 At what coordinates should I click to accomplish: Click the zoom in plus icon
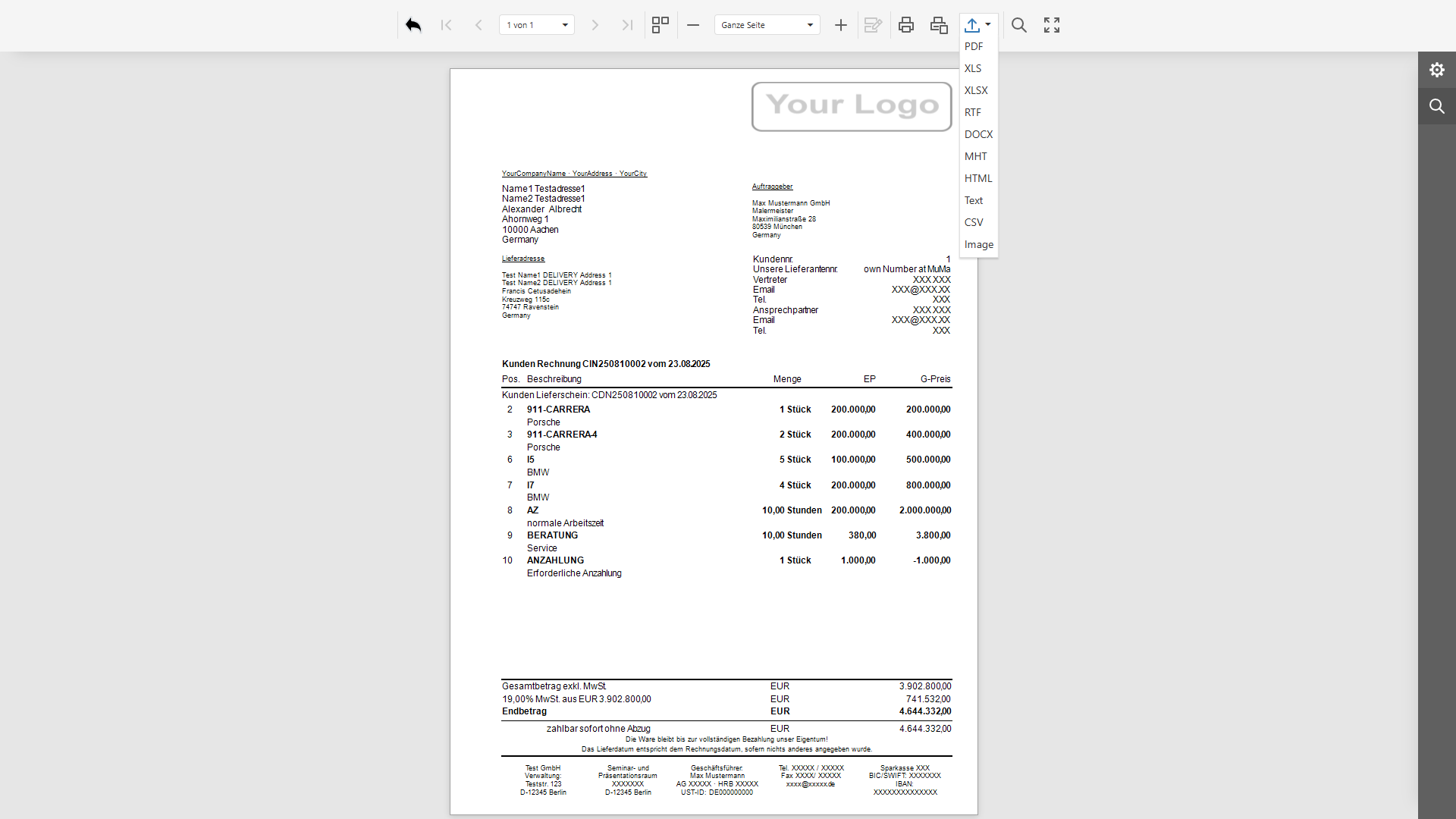click(x=840, y=25)
